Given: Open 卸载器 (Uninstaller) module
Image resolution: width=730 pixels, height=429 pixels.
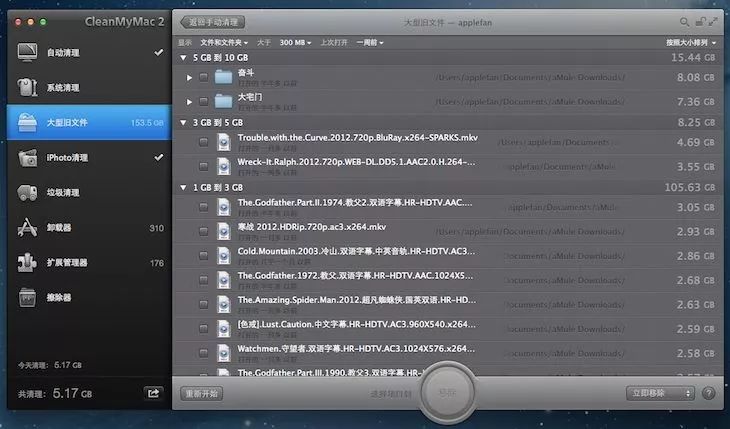Looking at the screenshot, I should tap(88, 228).
